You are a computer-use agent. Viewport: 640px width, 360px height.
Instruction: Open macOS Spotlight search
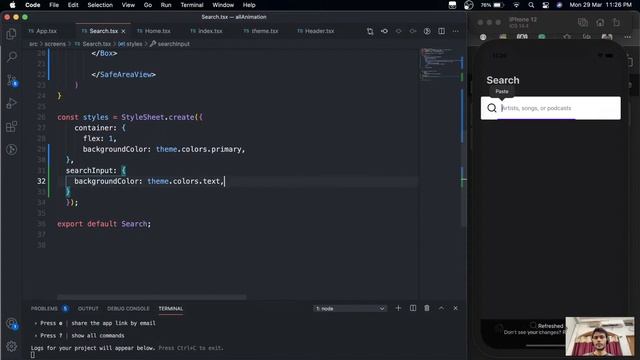531,5
